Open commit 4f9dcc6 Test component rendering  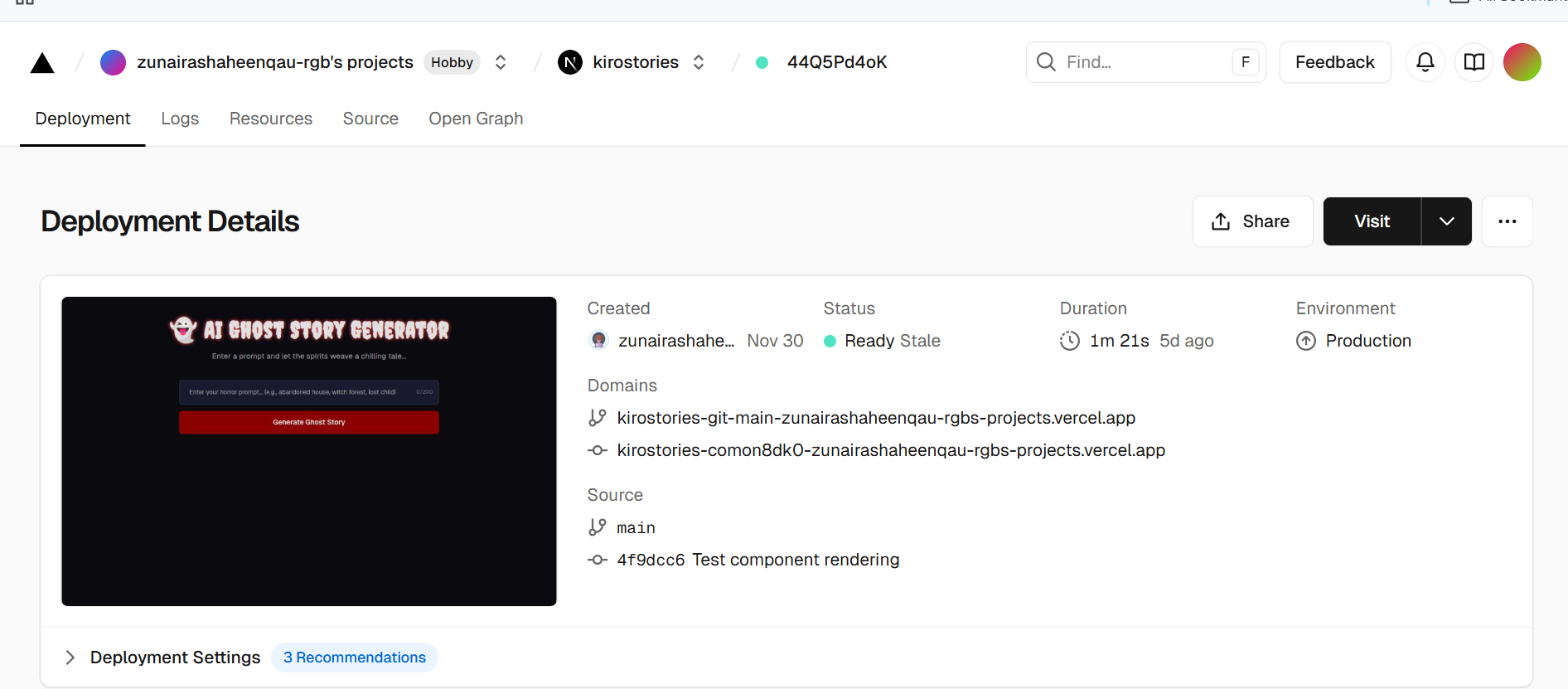[x=758, y=560]
